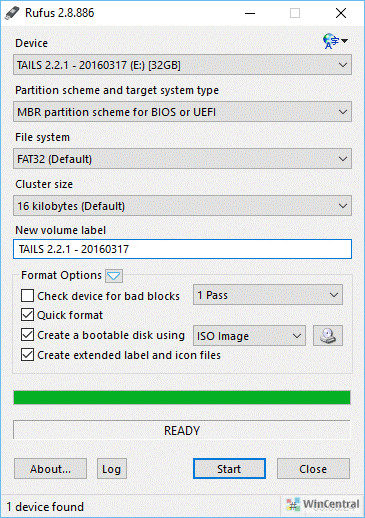Click the green progress bar
Viewport: 365px width, 518px height.
(182, 397)
